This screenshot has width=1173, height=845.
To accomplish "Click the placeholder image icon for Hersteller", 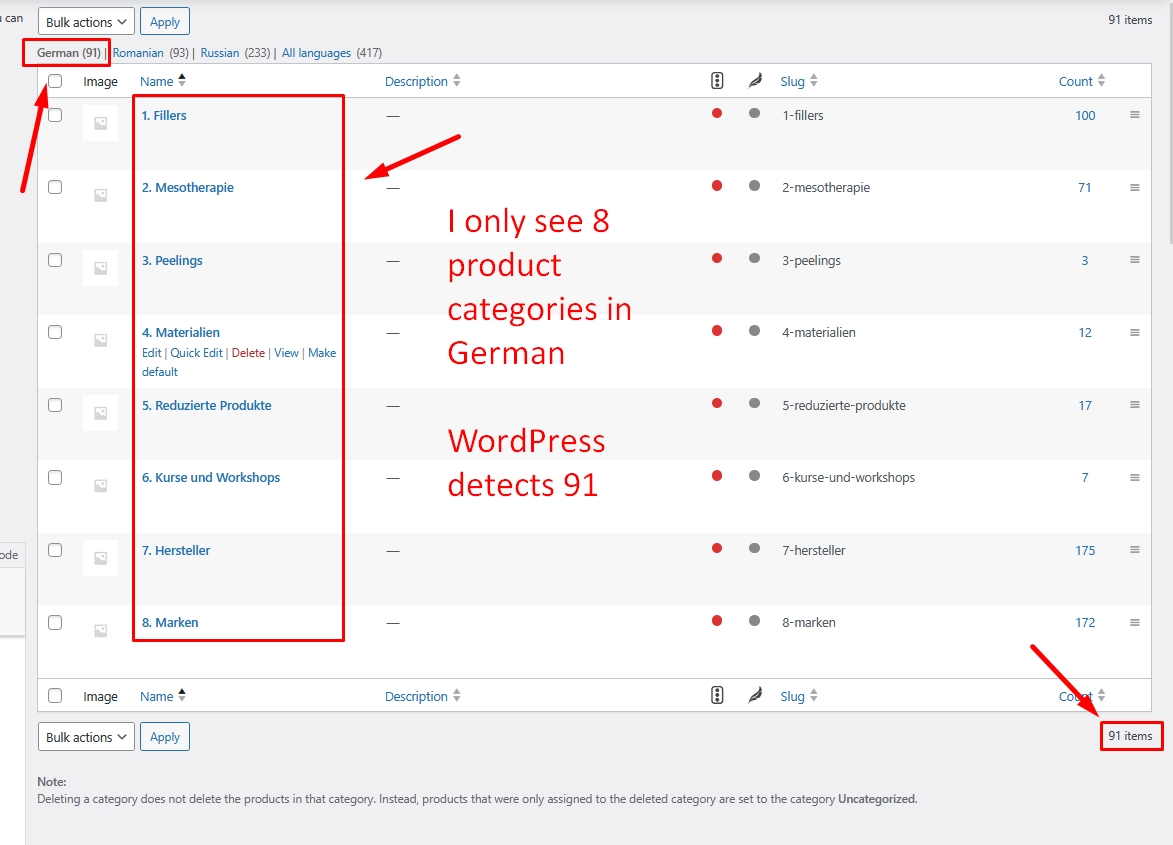I will [100, 558].
